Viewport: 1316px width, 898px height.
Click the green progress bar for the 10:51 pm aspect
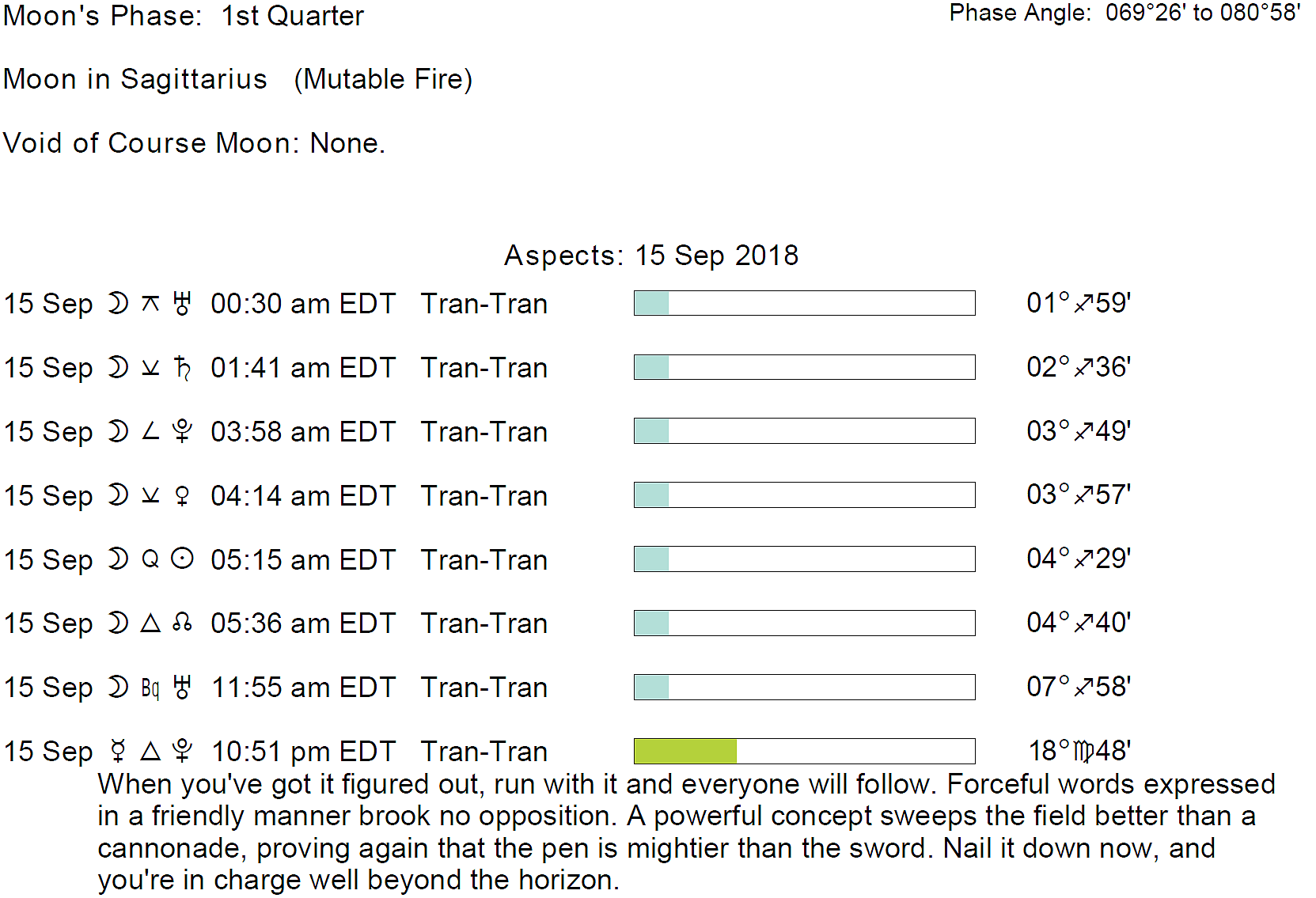tap(685, 751)
